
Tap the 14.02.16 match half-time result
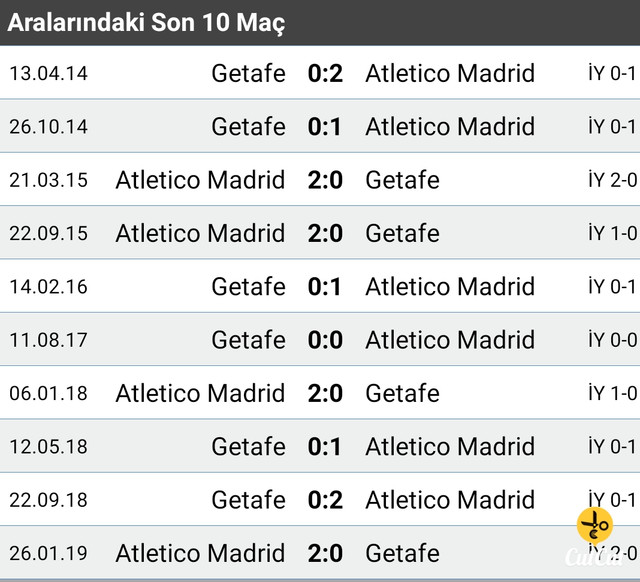point(612,286)
